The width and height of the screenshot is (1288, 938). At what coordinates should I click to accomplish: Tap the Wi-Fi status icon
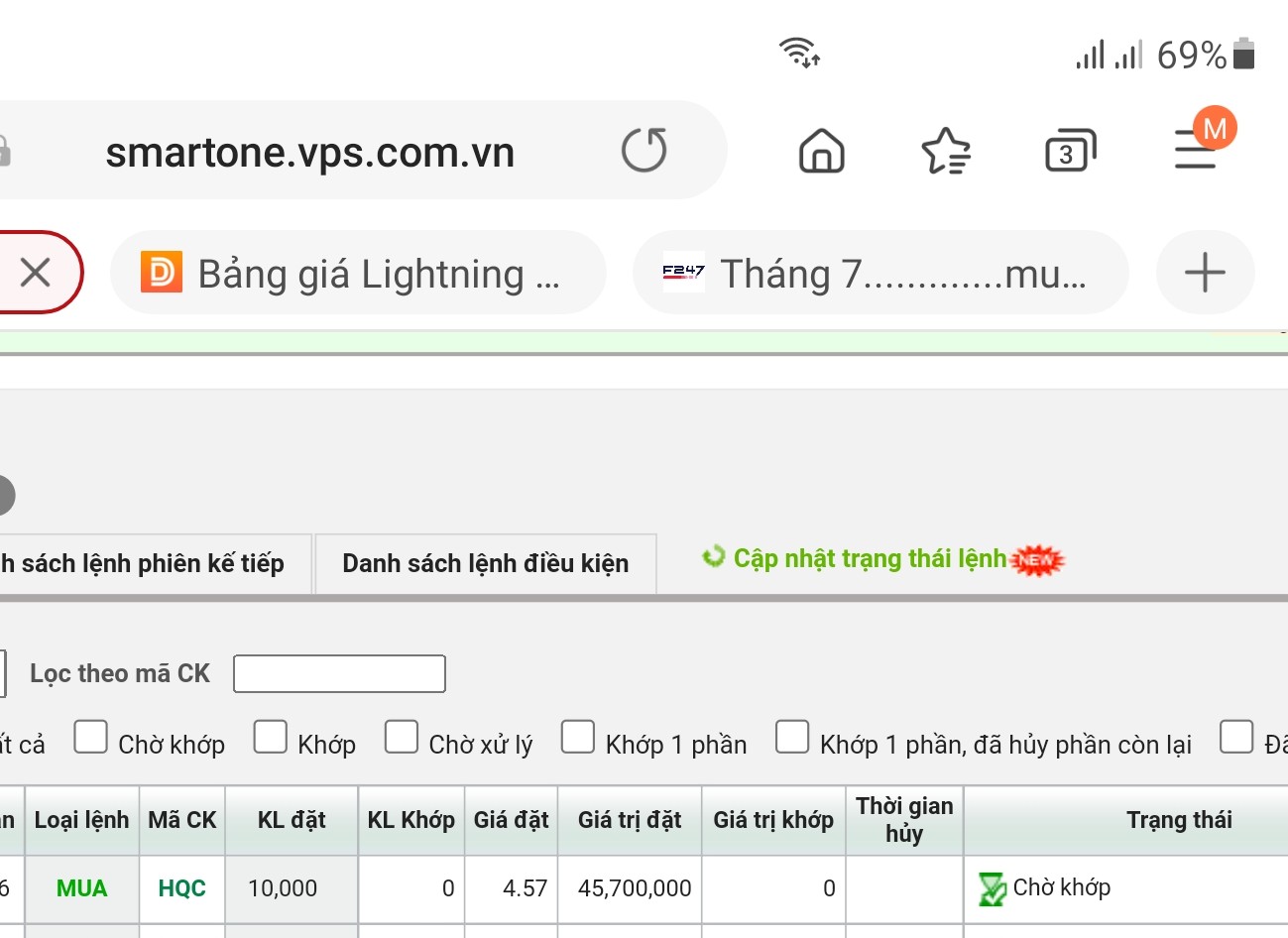799,52
